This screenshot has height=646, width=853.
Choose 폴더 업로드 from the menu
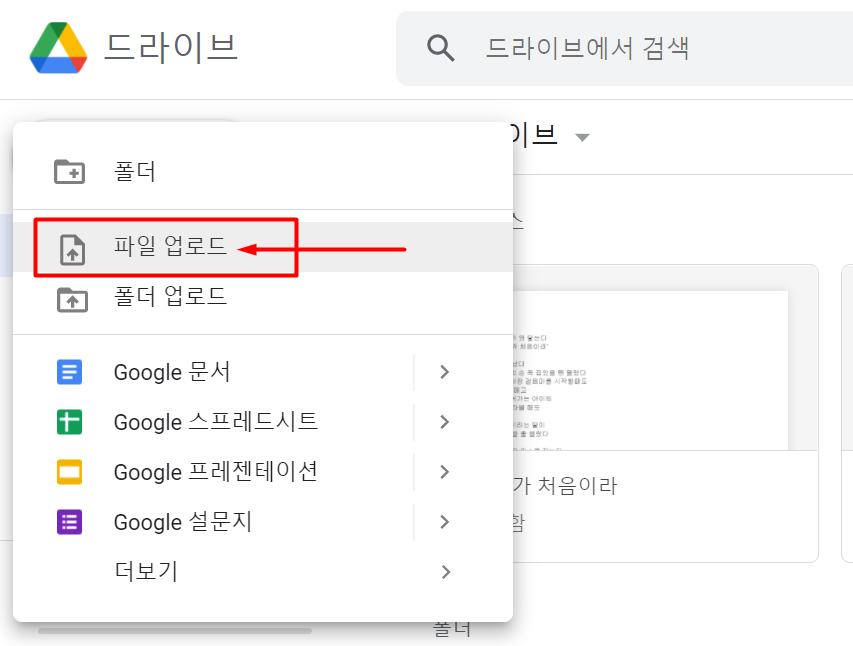(x=263, y=297)
